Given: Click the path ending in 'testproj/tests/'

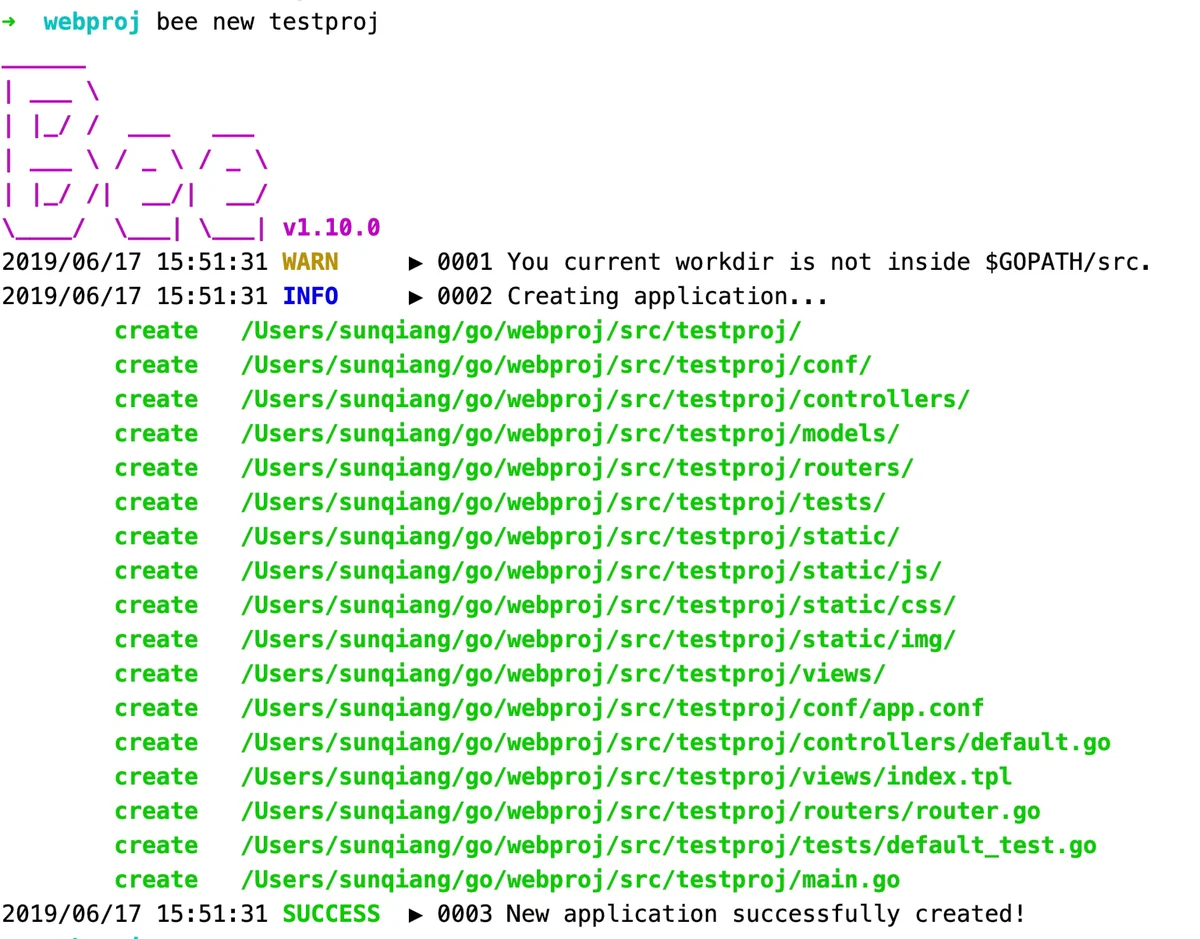Looking at the screenshot, I should point(563,502).
